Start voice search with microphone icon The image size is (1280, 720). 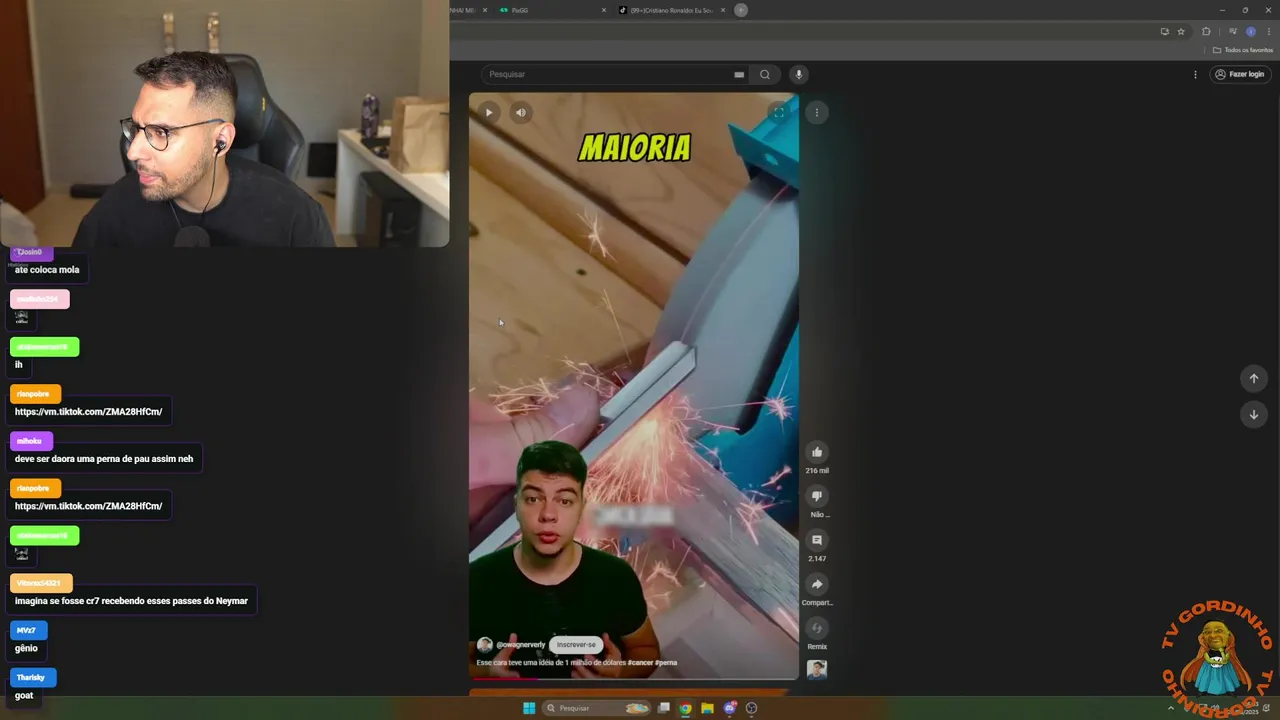pyautogui.click(x=798, y=74)
